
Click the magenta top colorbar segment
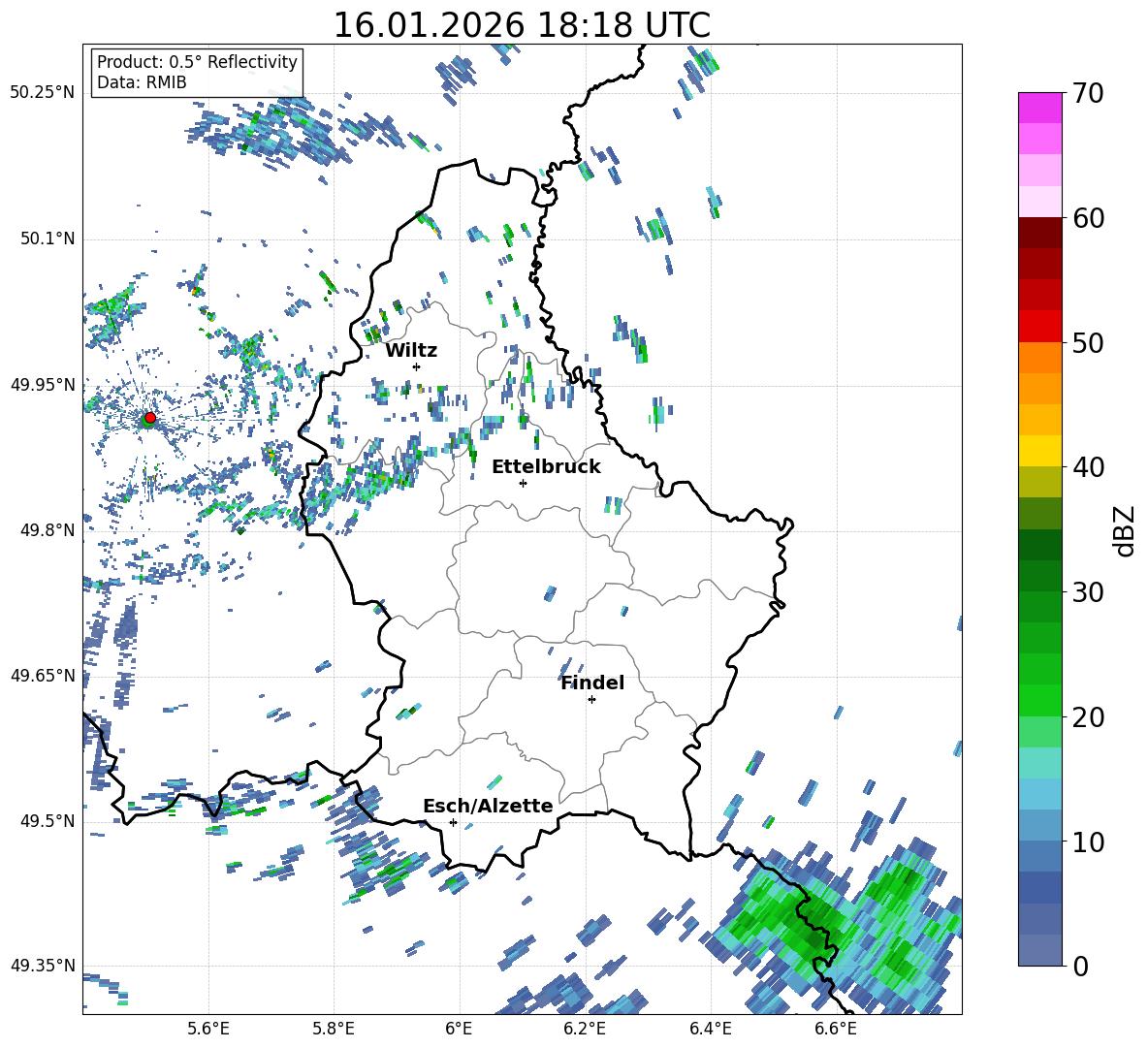coord(1039,108)
